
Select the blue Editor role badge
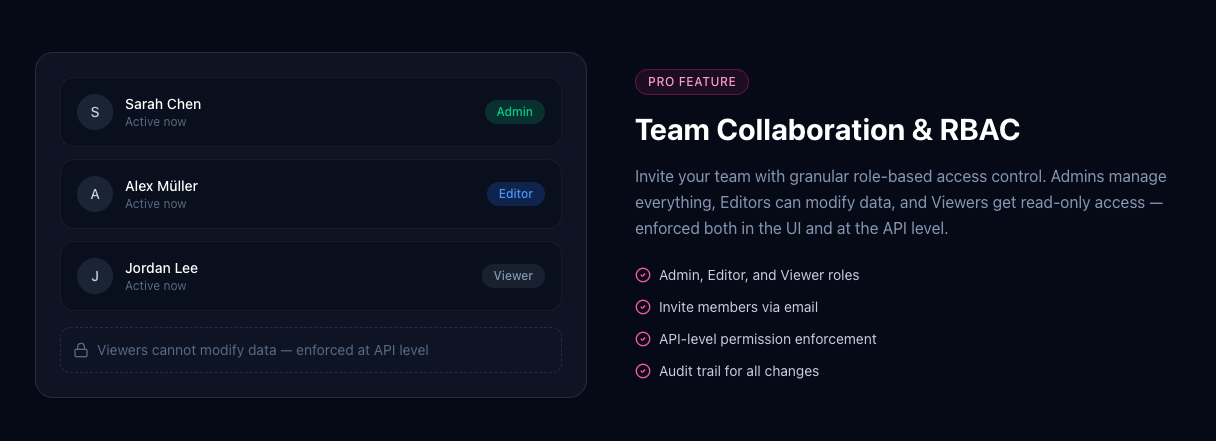pos(516,194)
